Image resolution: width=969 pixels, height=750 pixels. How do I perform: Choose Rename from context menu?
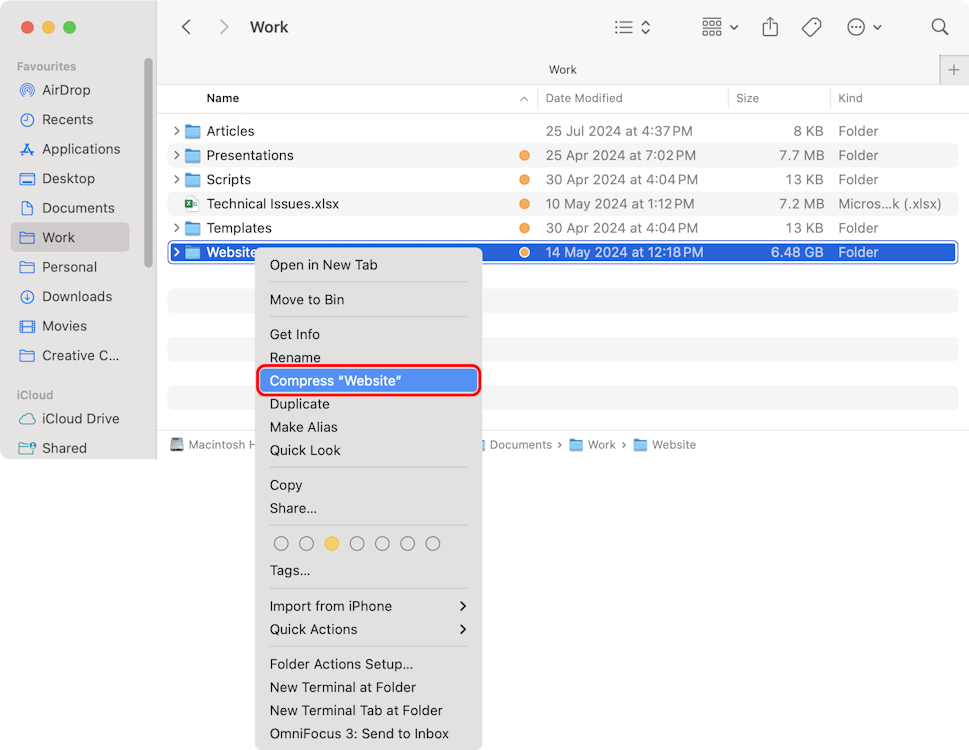point(368,358)
